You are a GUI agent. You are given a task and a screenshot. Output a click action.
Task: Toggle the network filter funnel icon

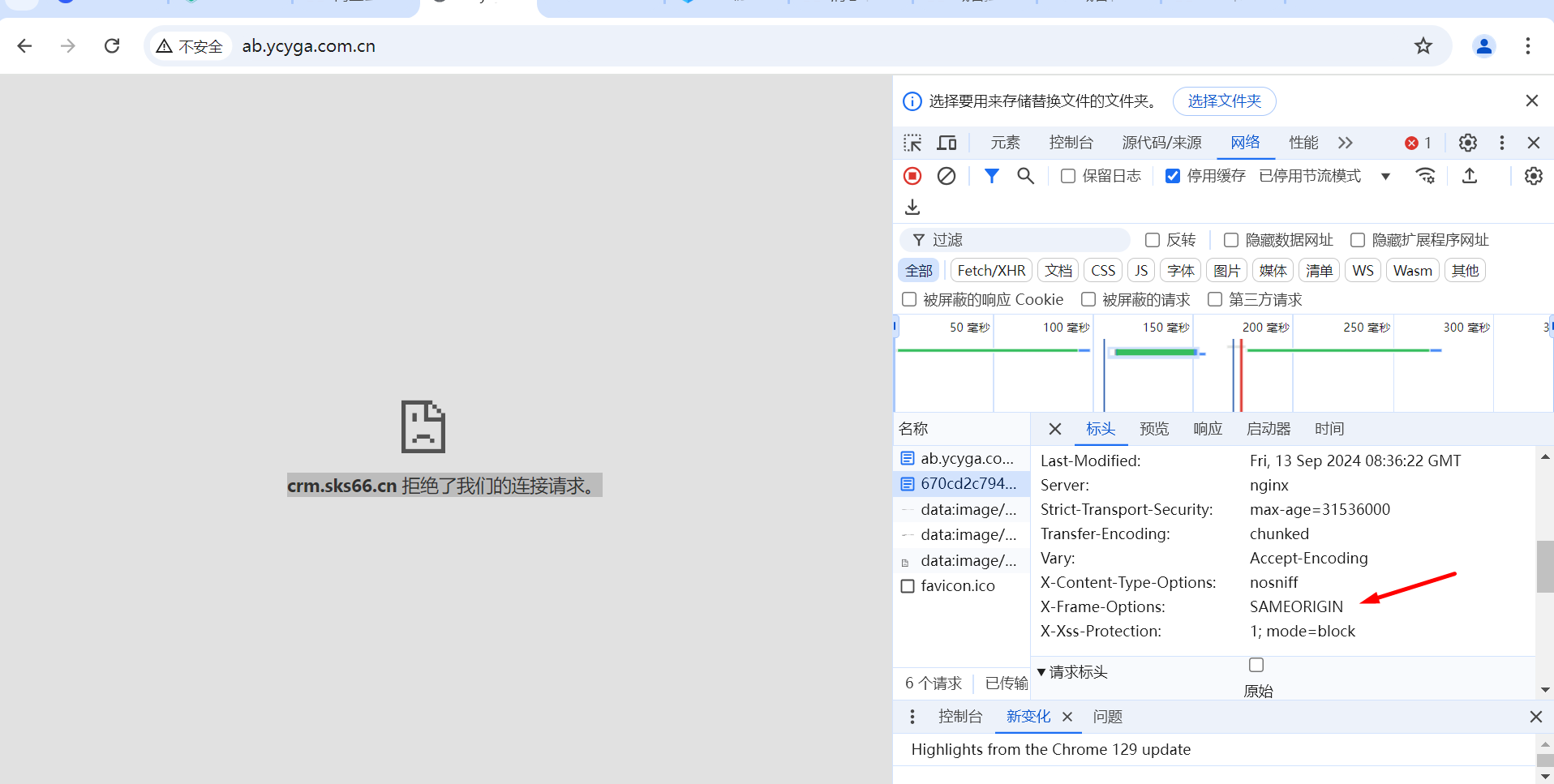pos(991,176)
